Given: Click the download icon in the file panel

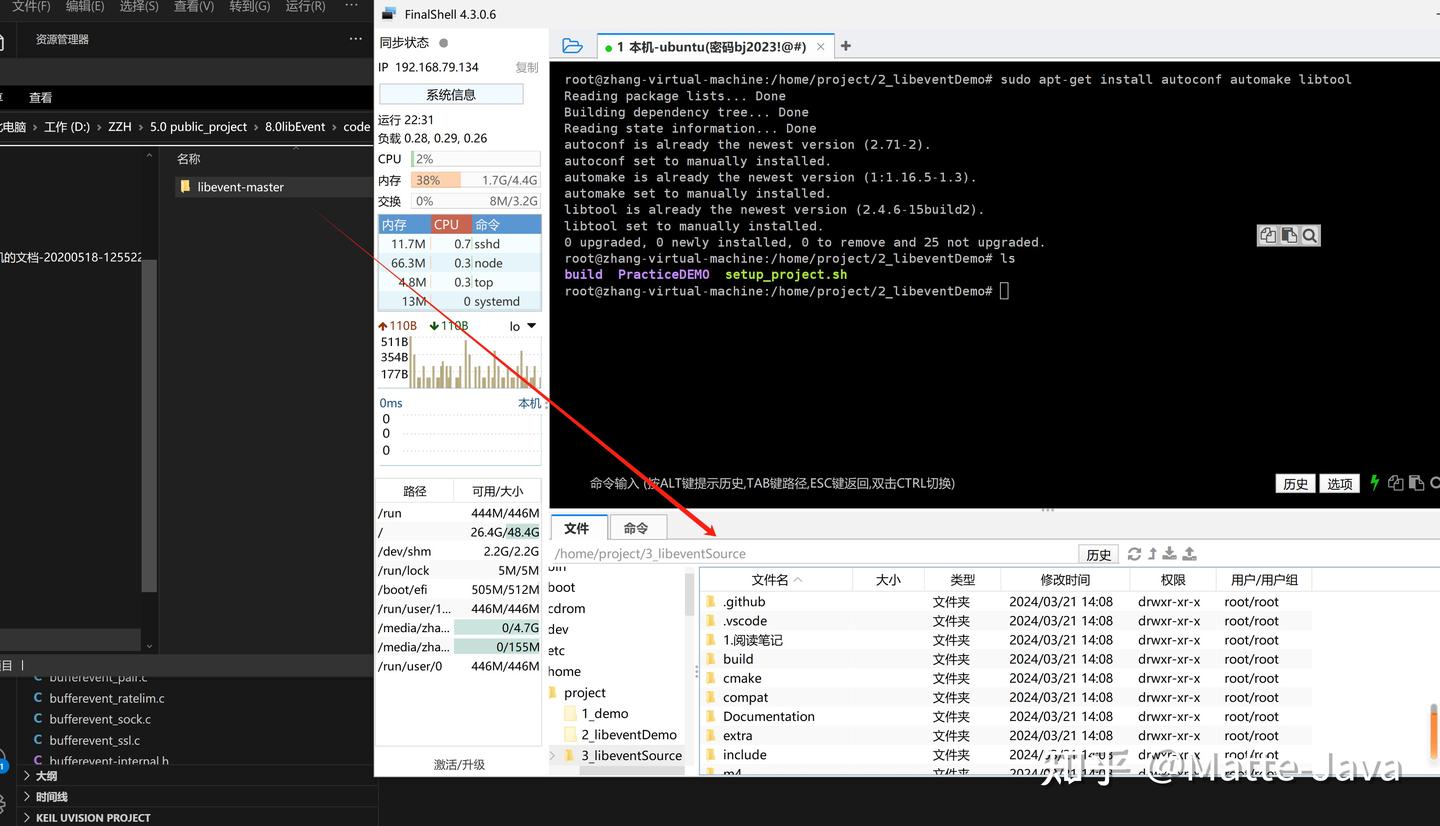Looking at the screenshot, I should [1168, 553].
